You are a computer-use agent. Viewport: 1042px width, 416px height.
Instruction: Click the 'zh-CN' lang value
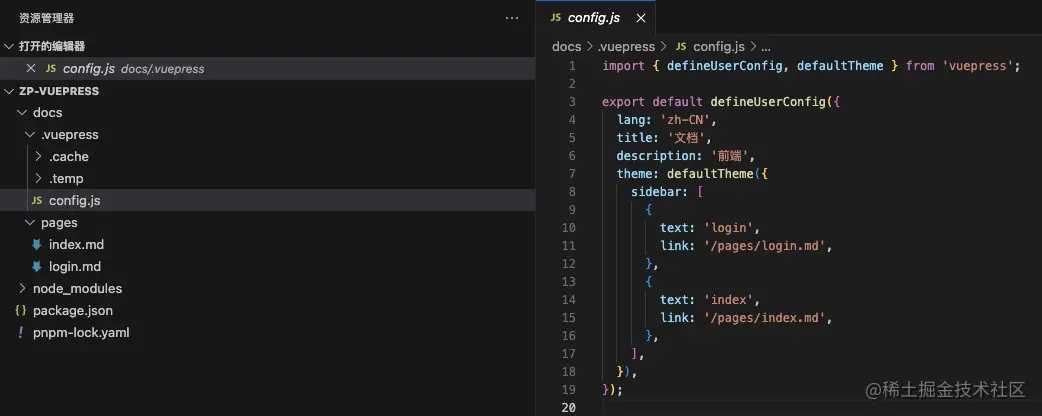(x=684, y=120)
